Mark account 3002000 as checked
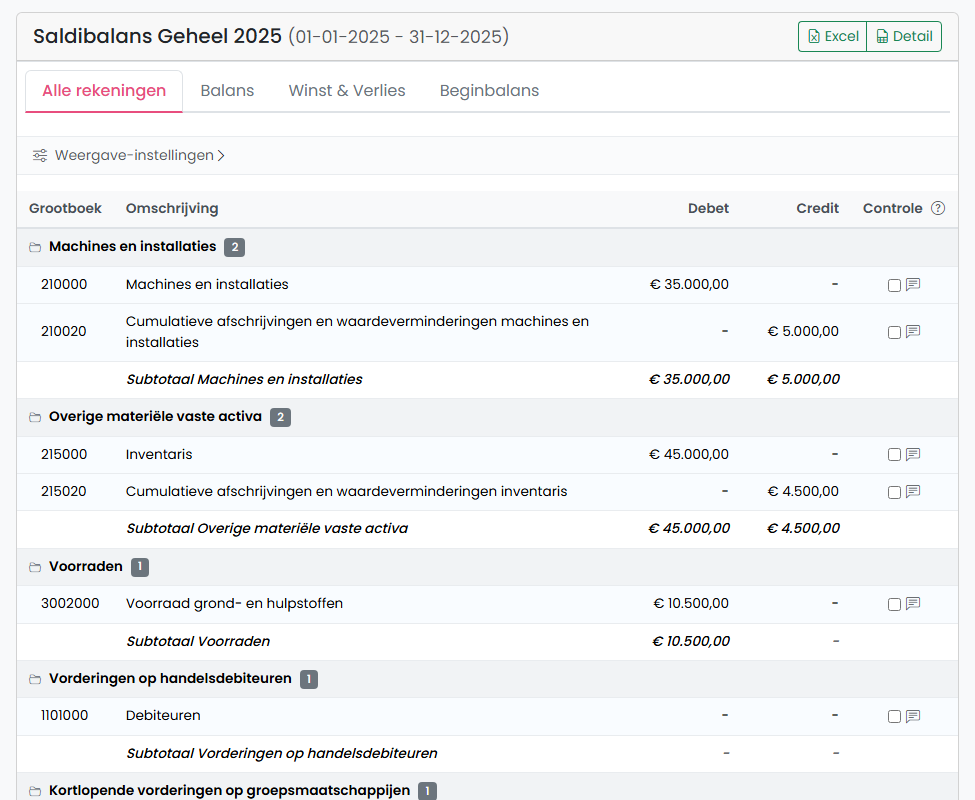Image resolution: width=975 pixels, height=800 pixels. tap(894, 604)
